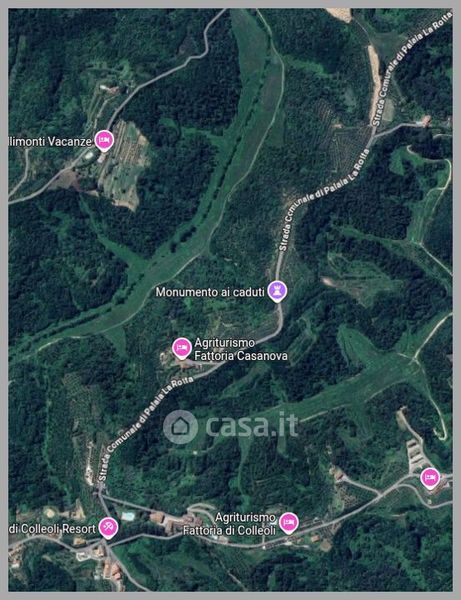Click the swimming pool near Colleoli Resort

pos(128,516)
